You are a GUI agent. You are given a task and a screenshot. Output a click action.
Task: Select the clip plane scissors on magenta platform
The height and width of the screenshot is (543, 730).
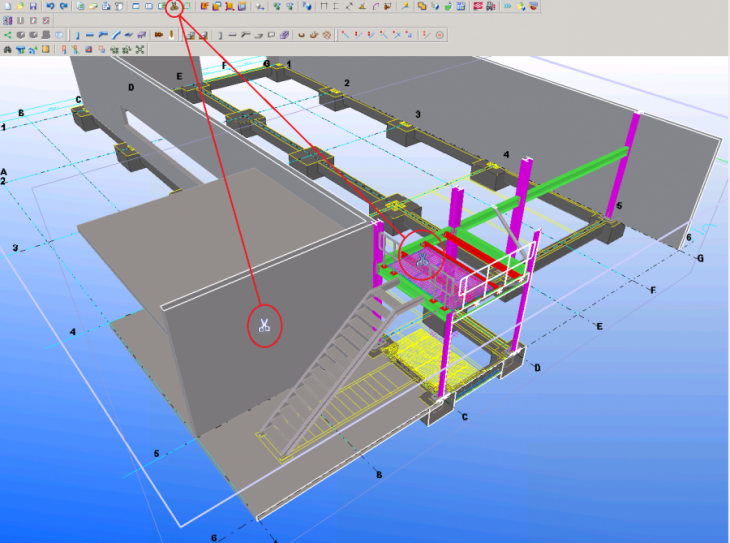pyautogui.click(x=422, y=259)
